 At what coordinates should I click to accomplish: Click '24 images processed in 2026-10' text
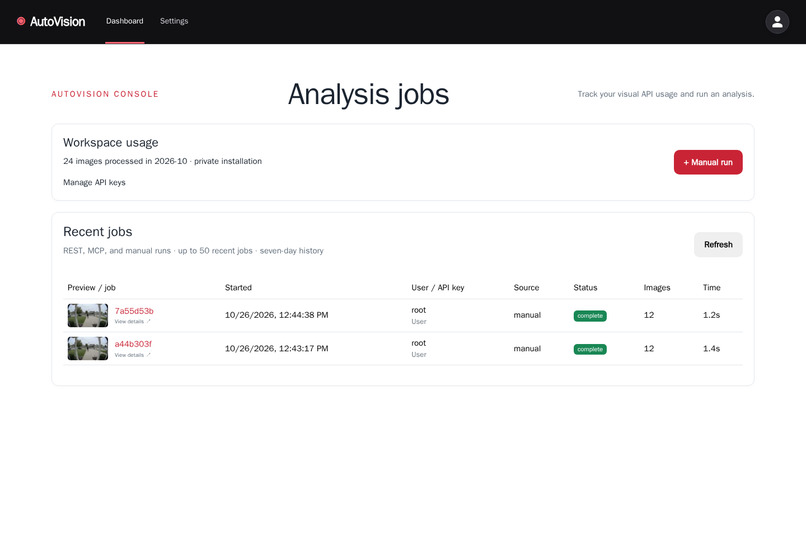[125, 161]
